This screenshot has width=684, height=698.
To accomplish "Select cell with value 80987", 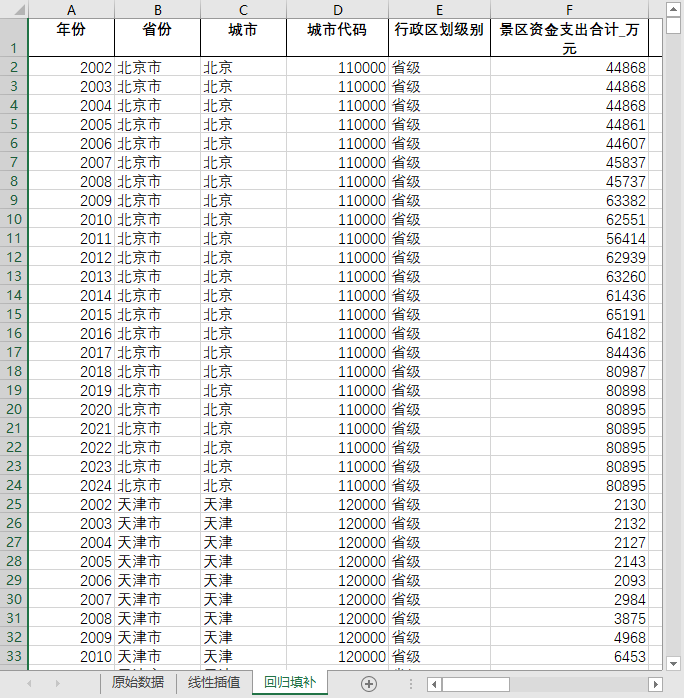I will coord(570,371).
